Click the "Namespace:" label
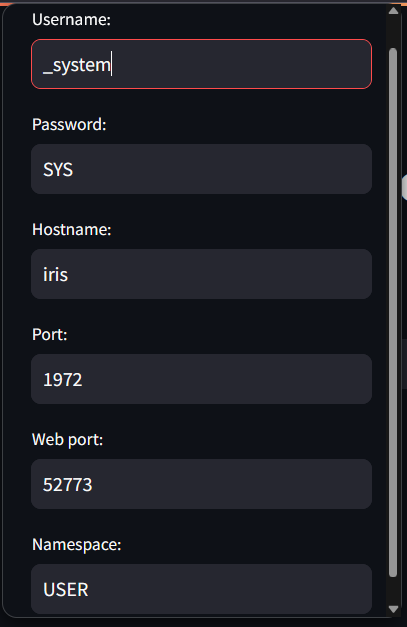 [x=76, y=545]
